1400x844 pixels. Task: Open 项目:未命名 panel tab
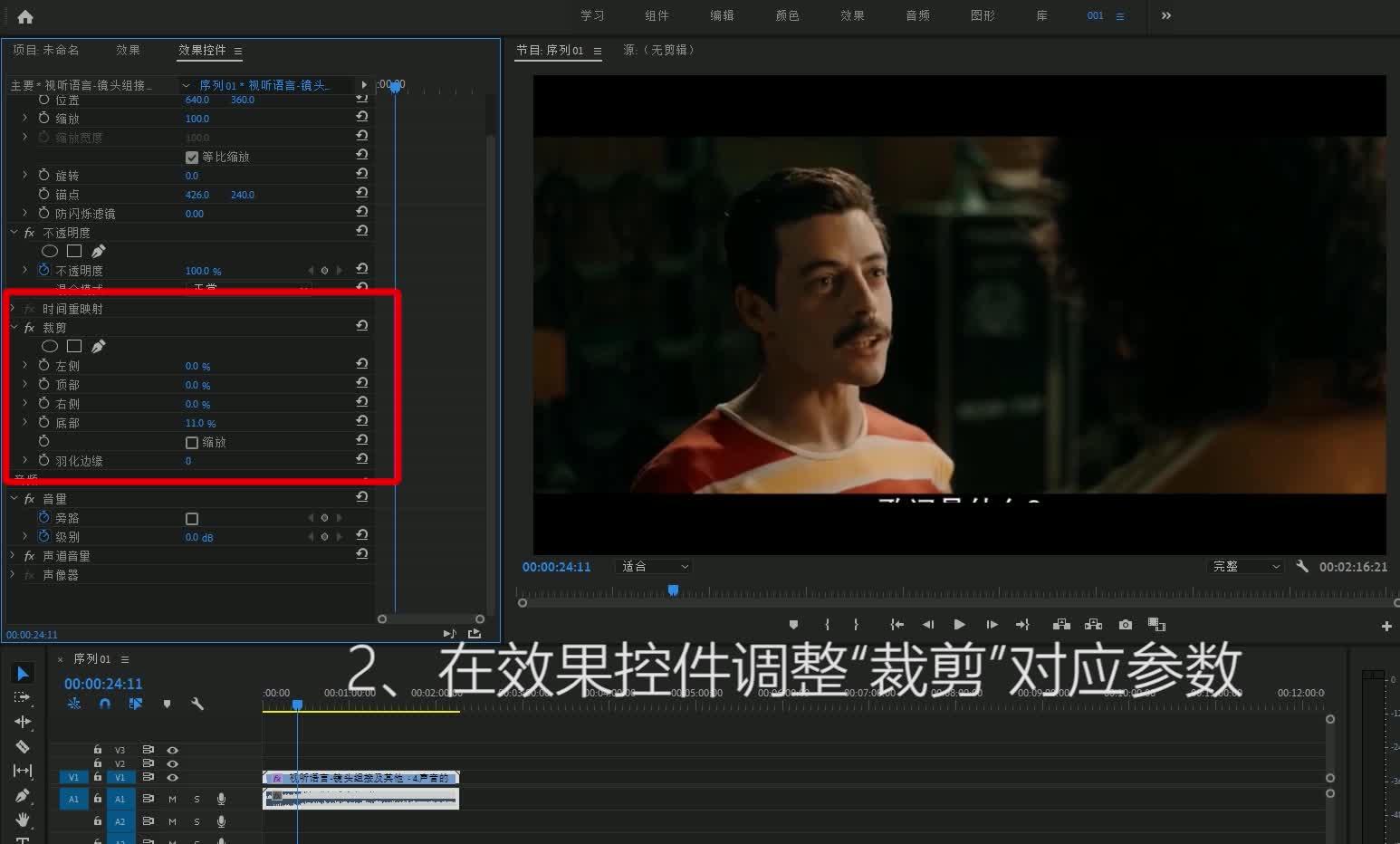[46, 50]
